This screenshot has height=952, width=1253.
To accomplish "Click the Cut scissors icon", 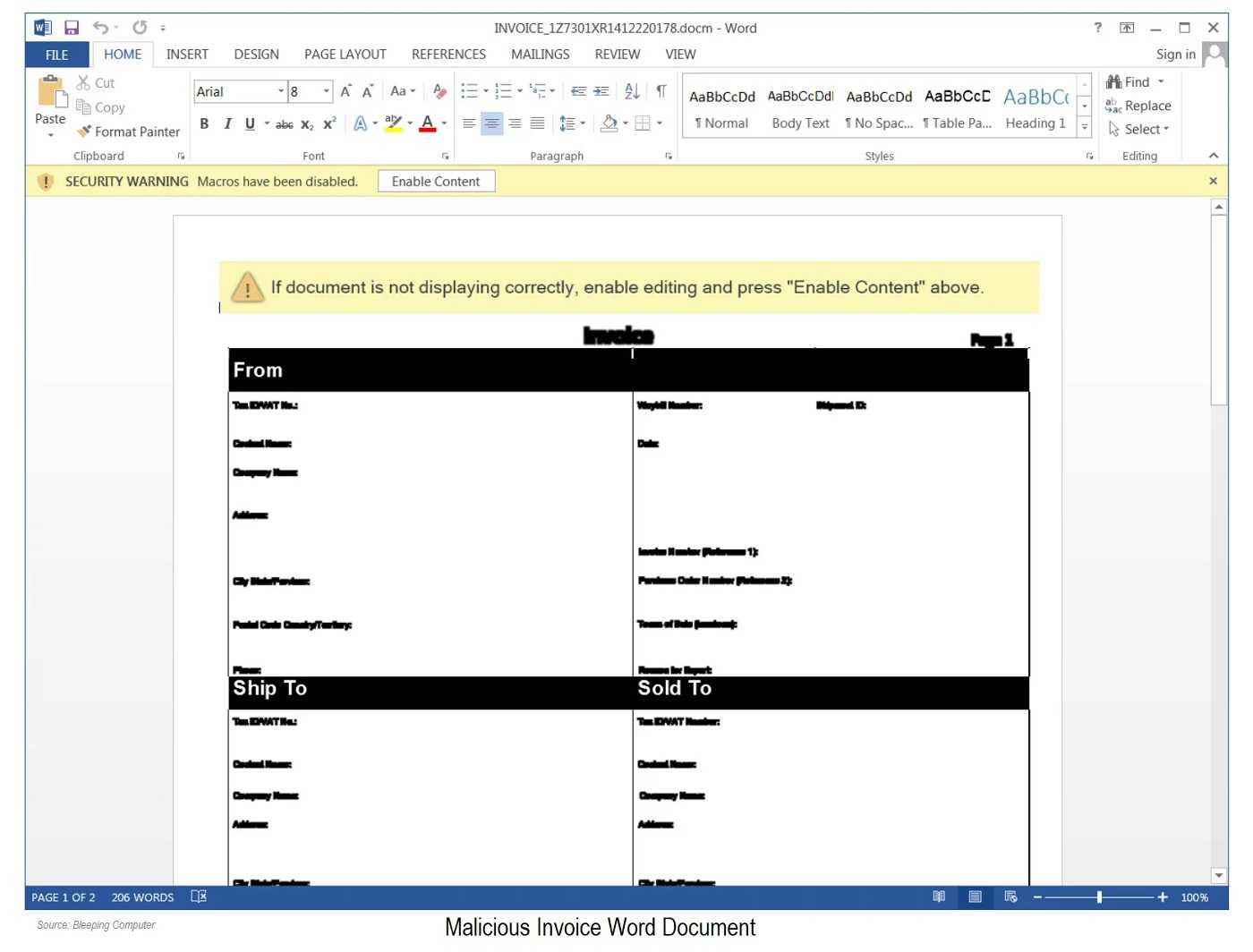I will tap(83, 82).
